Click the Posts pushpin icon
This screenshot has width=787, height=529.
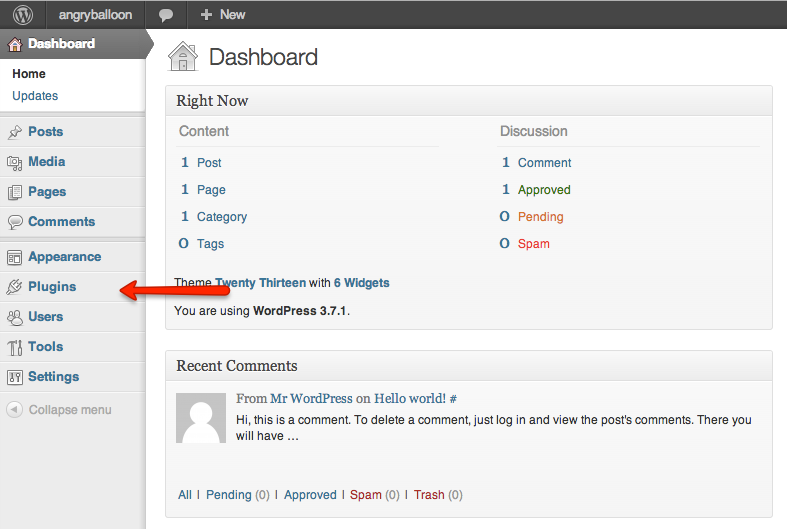point(15,131)
